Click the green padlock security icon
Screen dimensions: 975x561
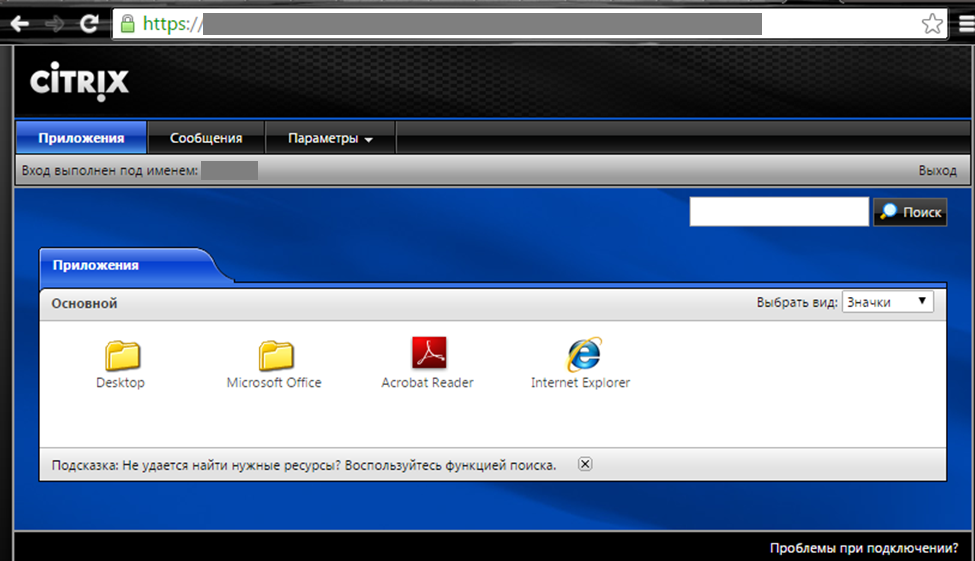pos(127,24)
